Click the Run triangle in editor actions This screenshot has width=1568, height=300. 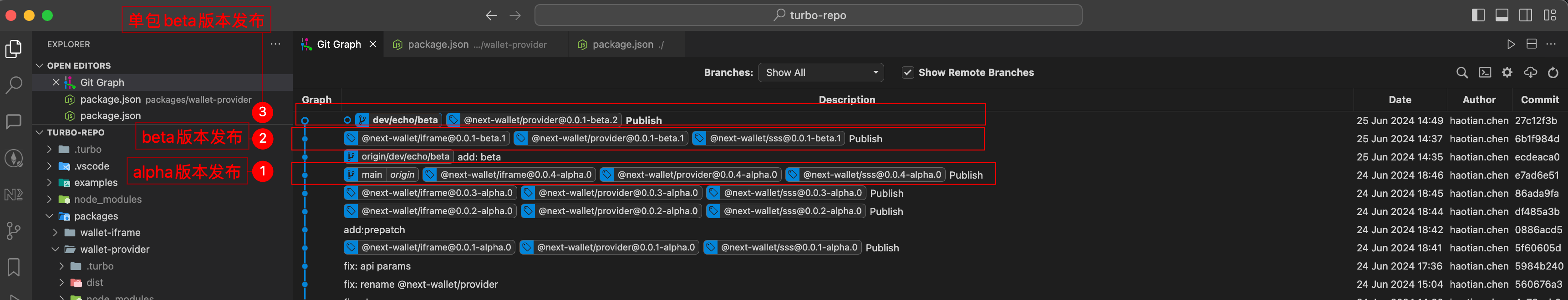[x=1511, y=45]
